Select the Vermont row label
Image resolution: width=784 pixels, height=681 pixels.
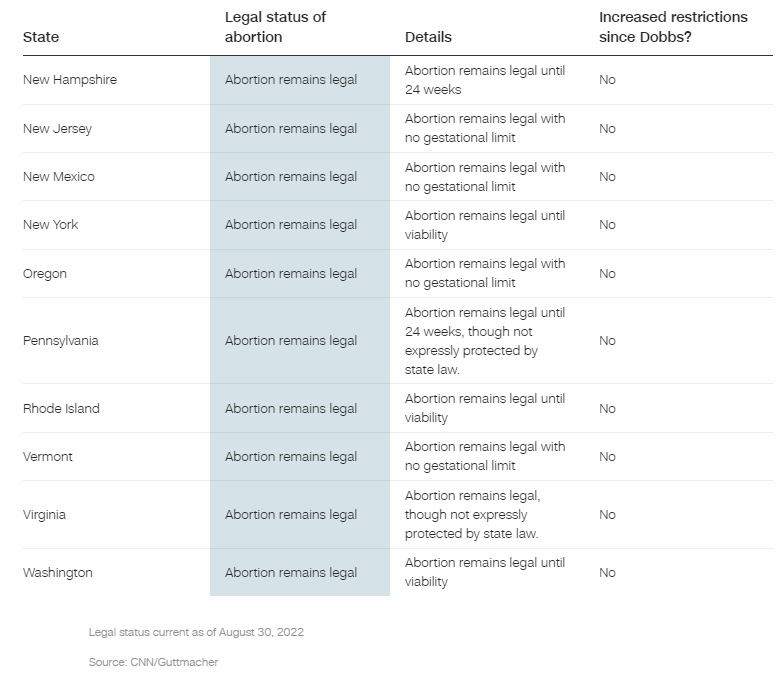click(48, 457)
